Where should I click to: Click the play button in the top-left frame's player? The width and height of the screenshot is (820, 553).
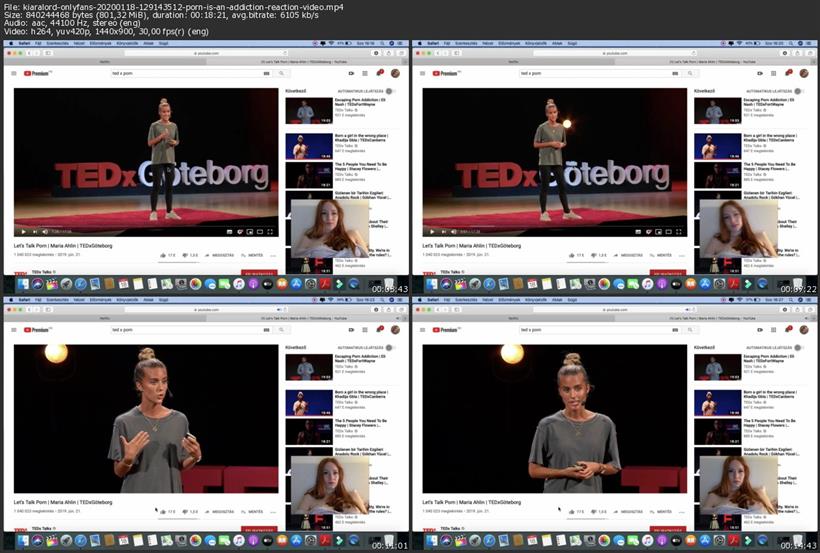(23, 231)
